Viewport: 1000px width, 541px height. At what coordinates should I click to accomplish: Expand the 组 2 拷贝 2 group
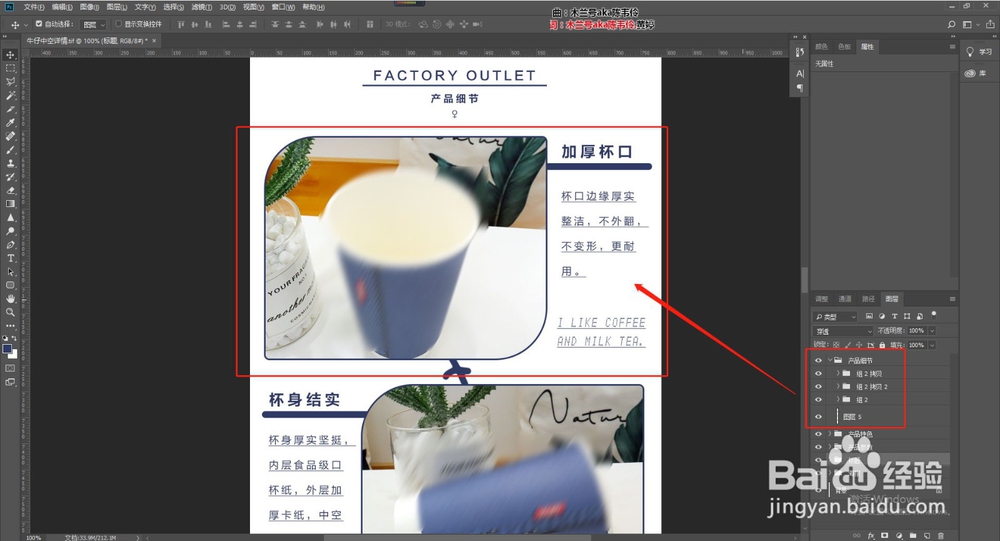coord(838,387)
